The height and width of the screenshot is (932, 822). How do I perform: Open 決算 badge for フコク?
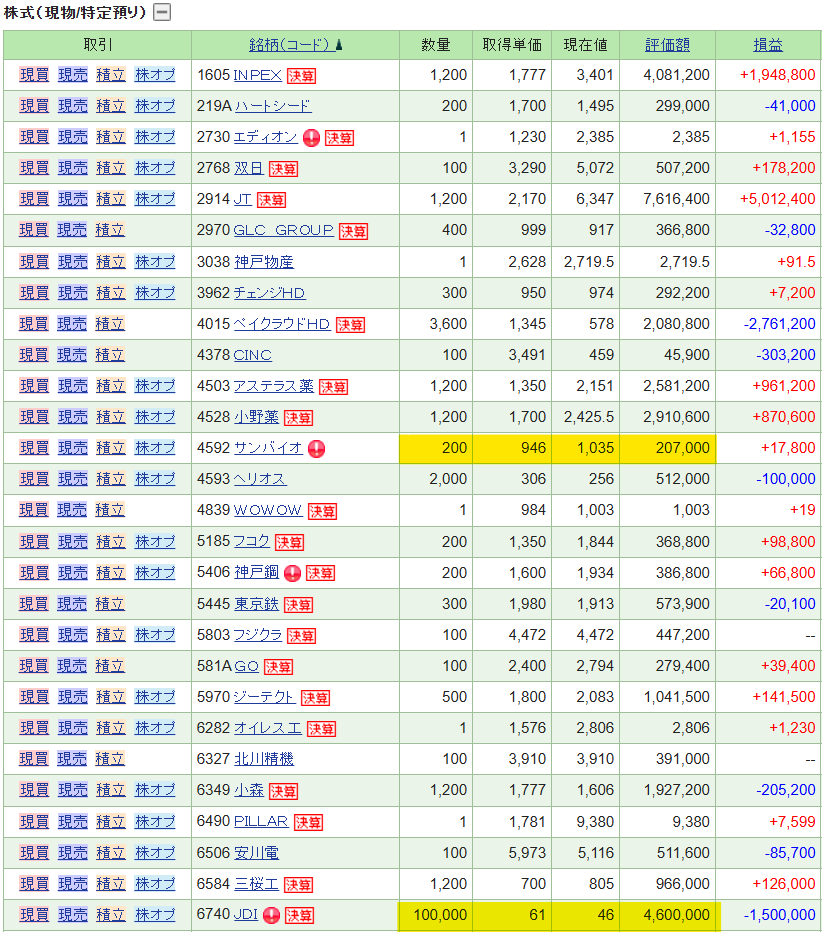pyautogui.click(x=290, y=542)
